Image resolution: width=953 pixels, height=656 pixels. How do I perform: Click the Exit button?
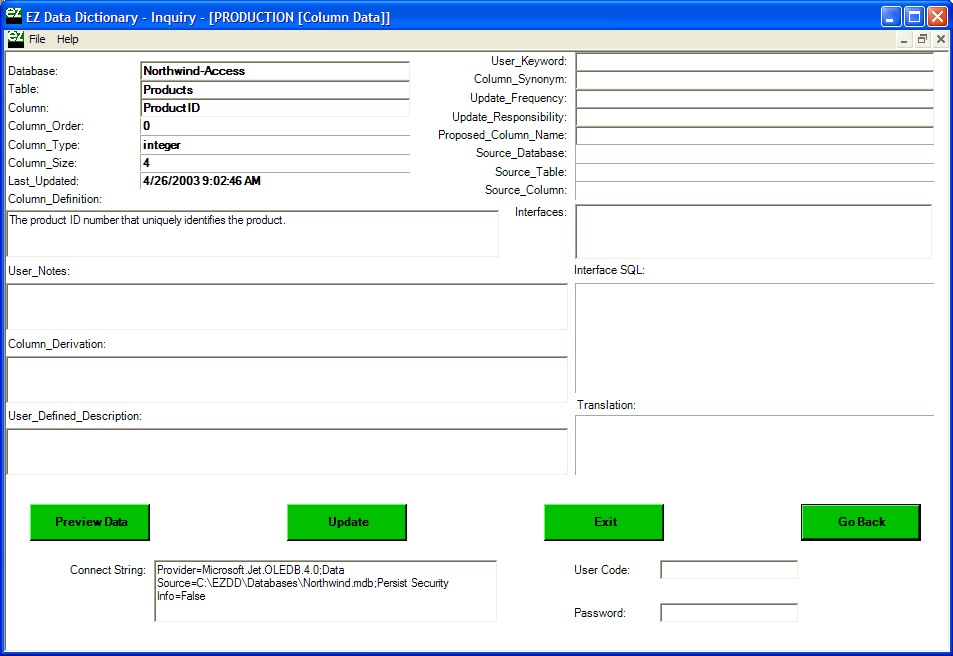point(604,522)
